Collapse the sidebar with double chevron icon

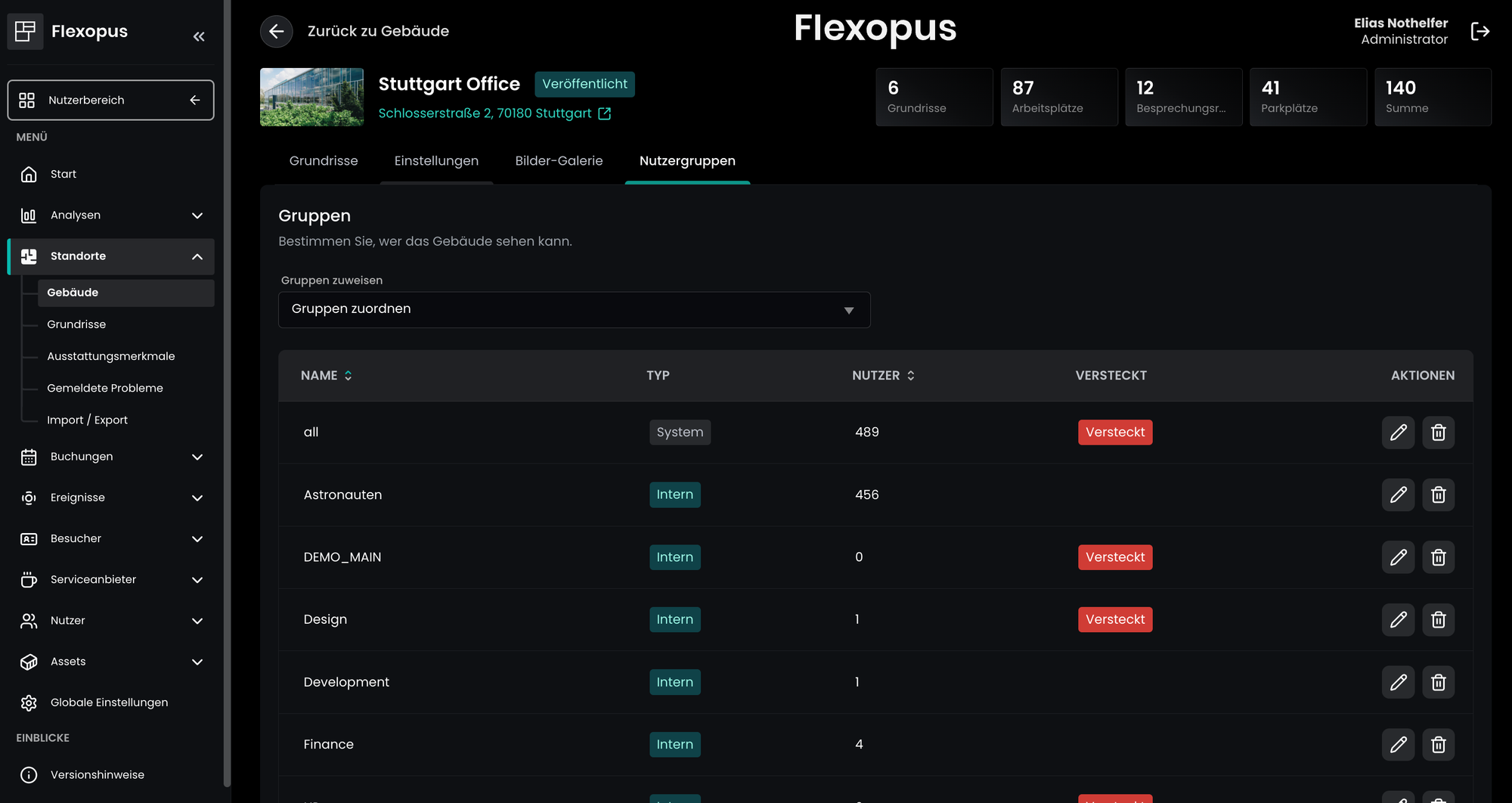[x=199, y=36]
